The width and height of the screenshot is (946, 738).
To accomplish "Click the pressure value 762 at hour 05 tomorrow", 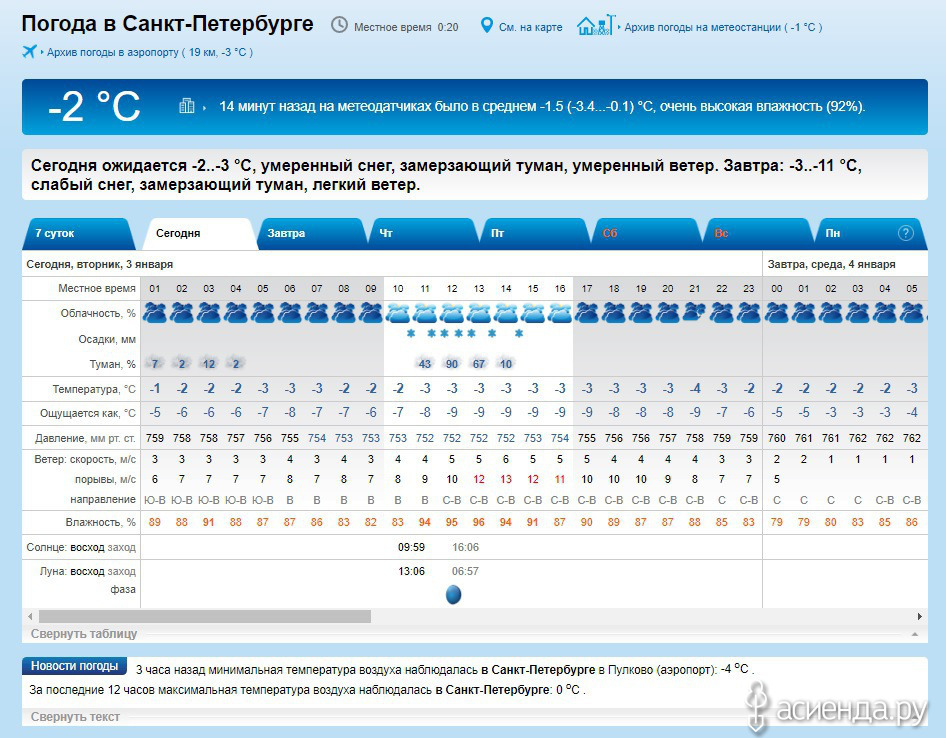I will click(912, 438).
